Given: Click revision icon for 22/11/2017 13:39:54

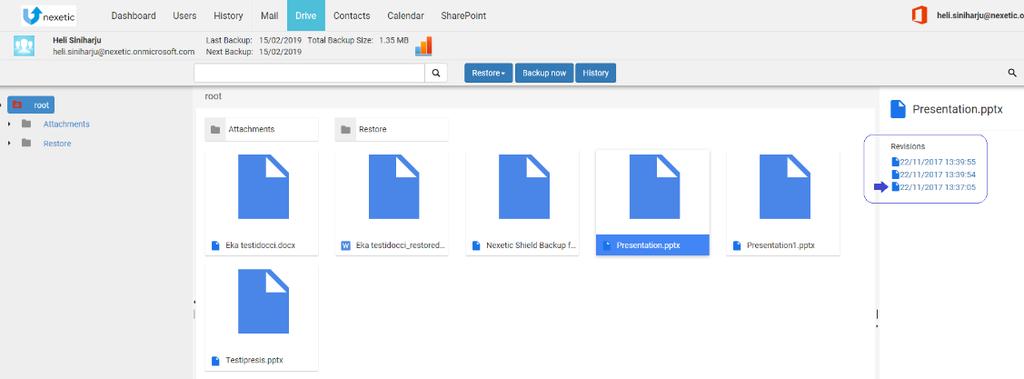Looking at the screenshot, I should coord(896,174).
